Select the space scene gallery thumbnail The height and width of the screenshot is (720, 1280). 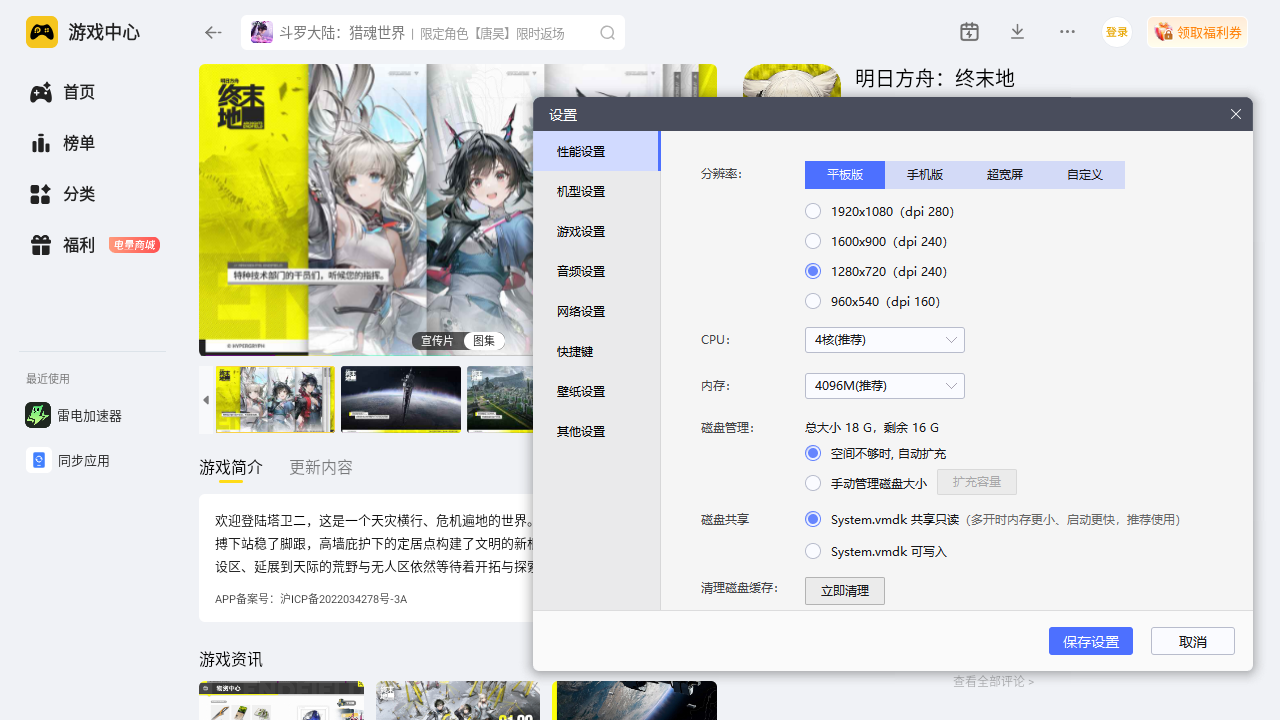click(401, 399)
